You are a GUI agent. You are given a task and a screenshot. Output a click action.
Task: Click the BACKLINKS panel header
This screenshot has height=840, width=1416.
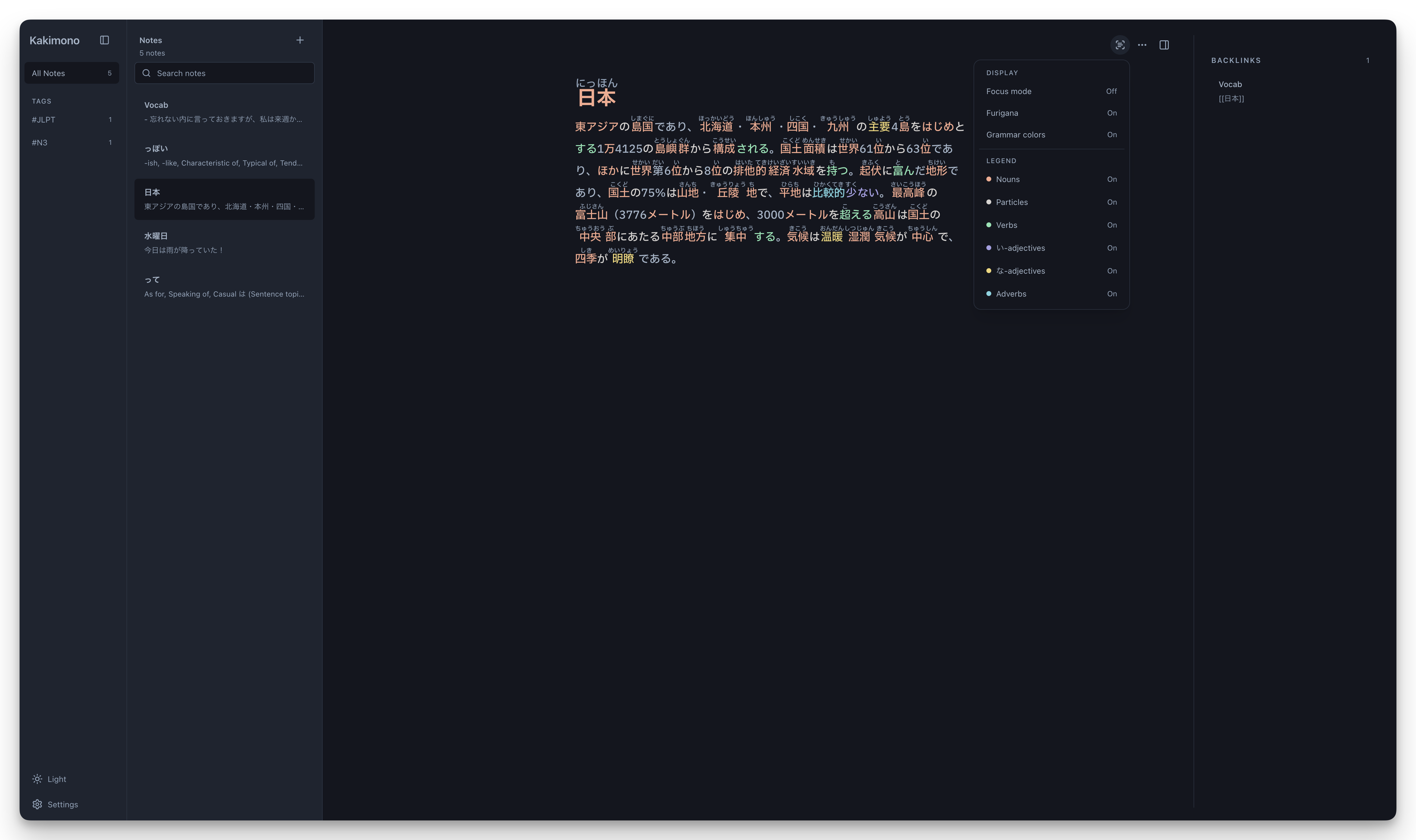click(1235, 60)
